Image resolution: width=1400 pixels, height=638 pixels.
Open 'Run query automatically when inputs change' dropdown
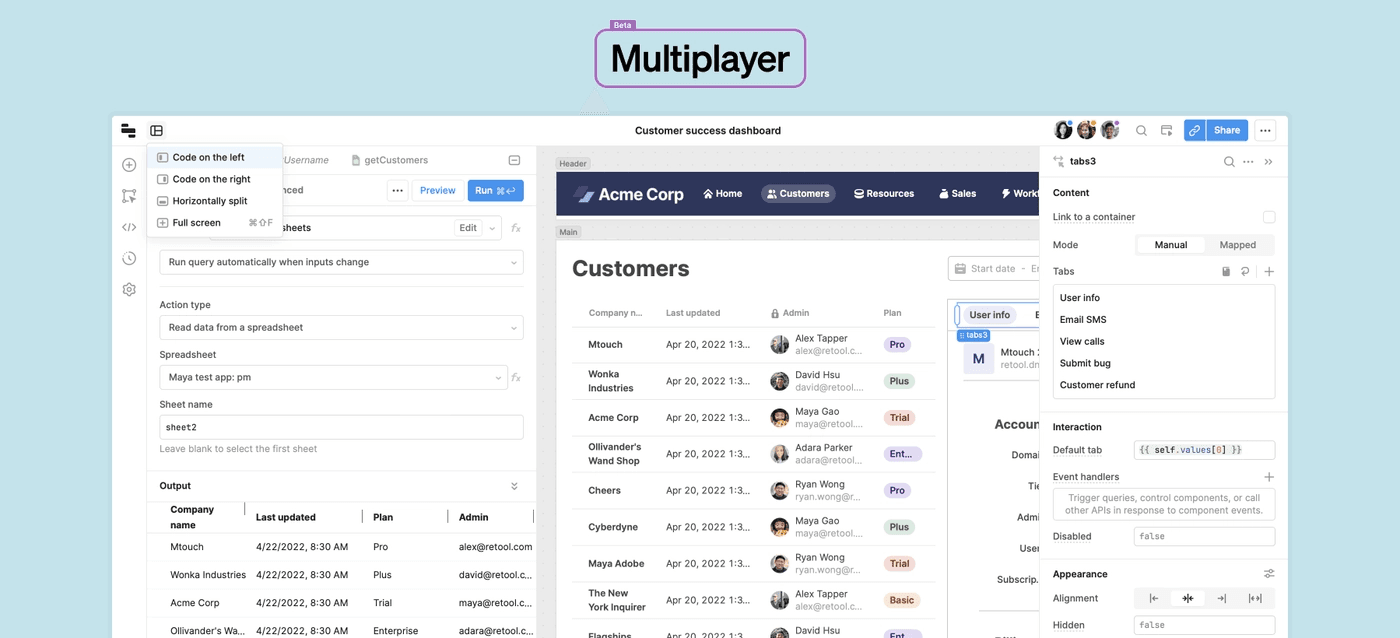(341, 262)
